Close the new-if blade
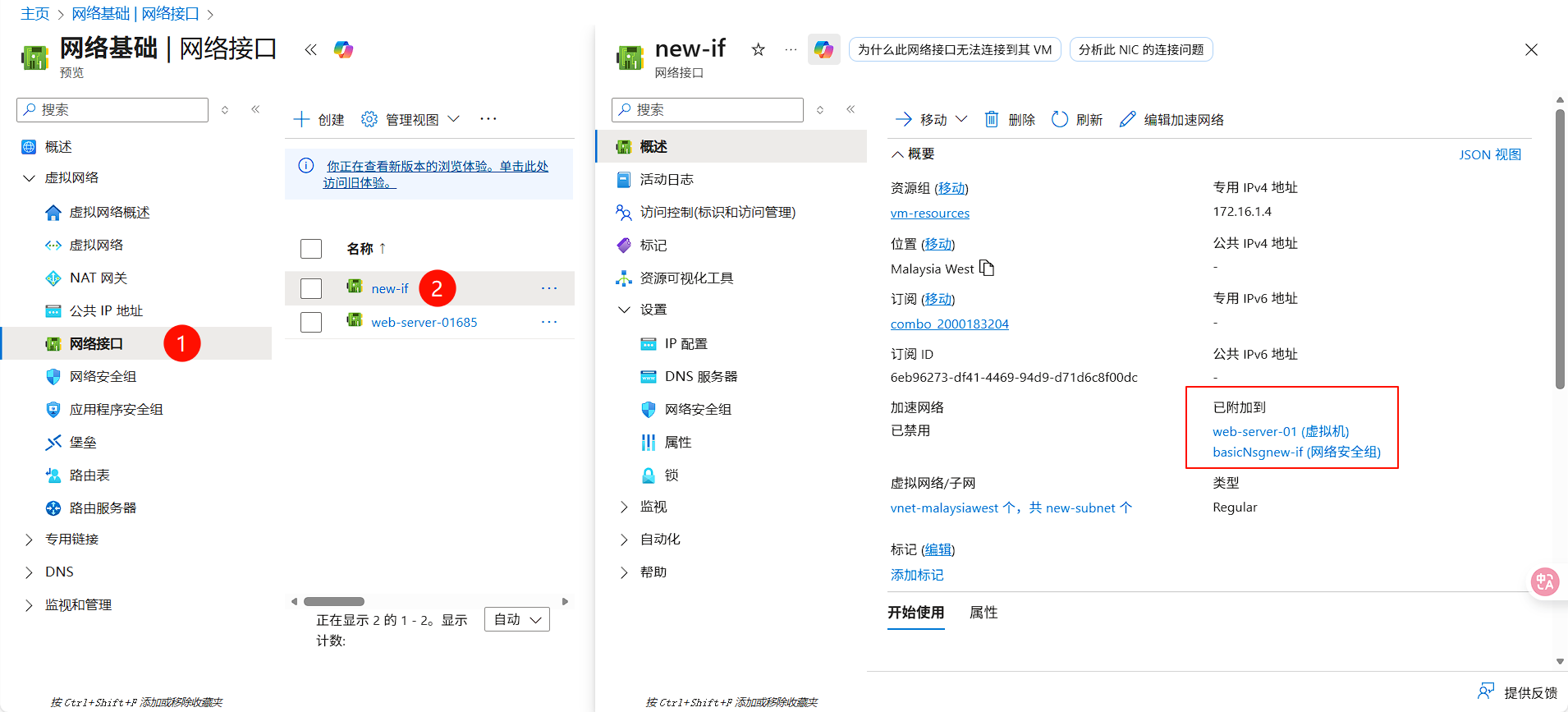The width and height of the screenshot is (1568, 712). 1531,49
